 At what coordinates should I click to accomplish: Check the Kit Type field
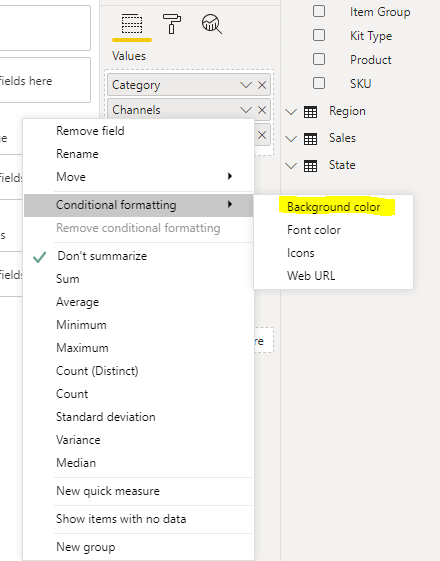[x=319, y=35]
